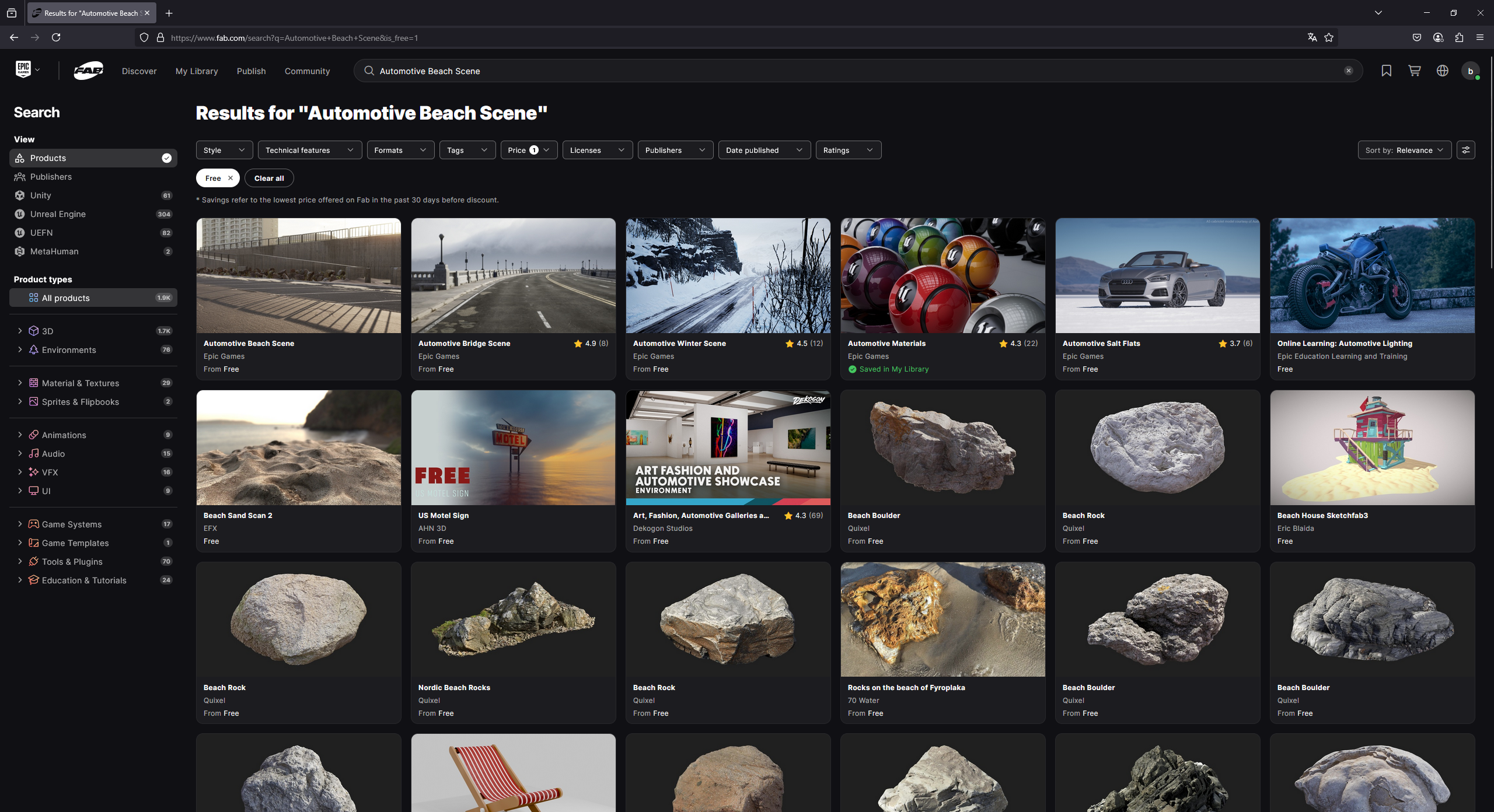Open My Library

click(197, 71)
